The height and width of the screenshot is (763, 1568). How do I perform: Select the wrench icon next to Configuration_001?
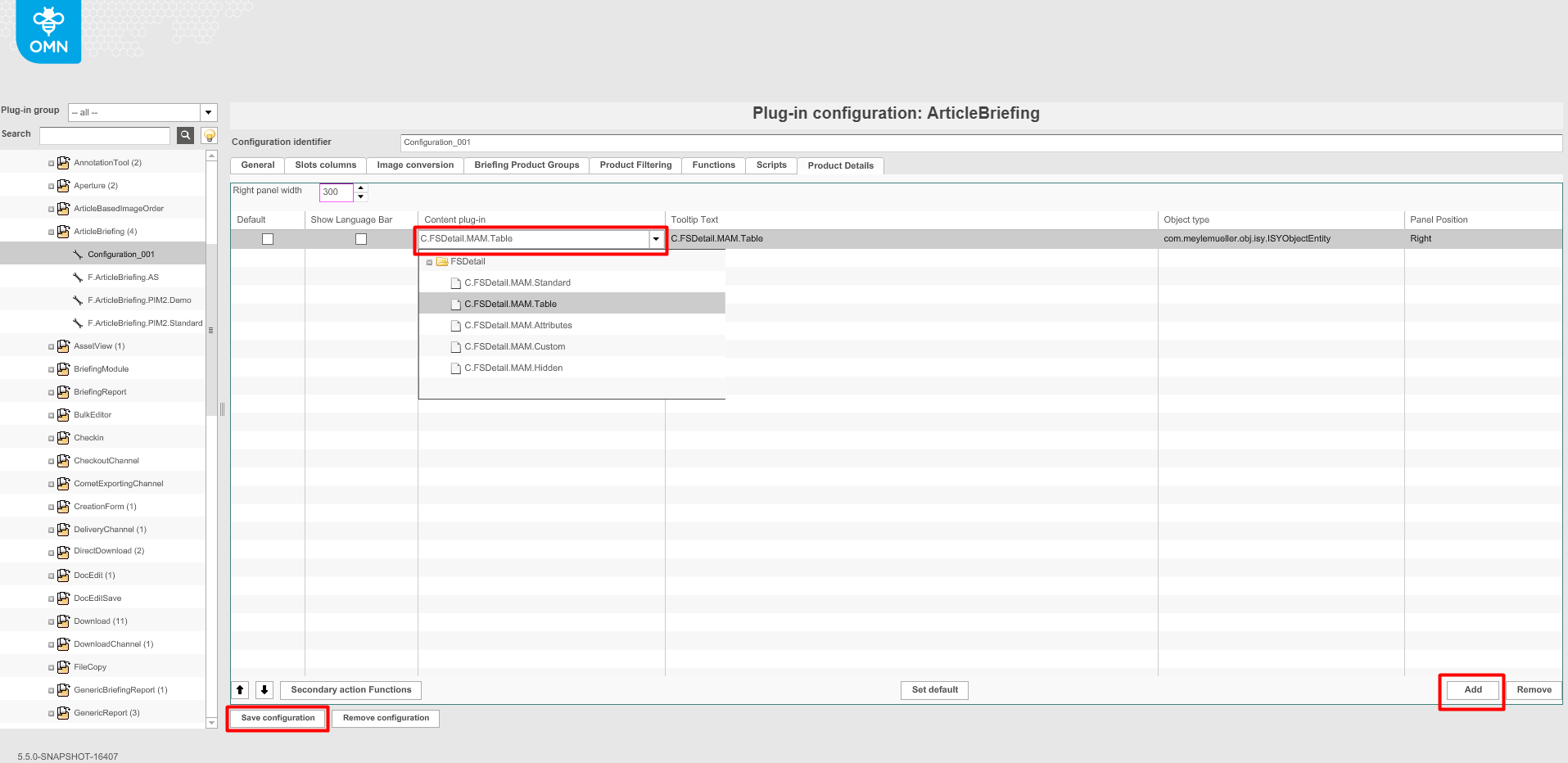tap(78, 254)
